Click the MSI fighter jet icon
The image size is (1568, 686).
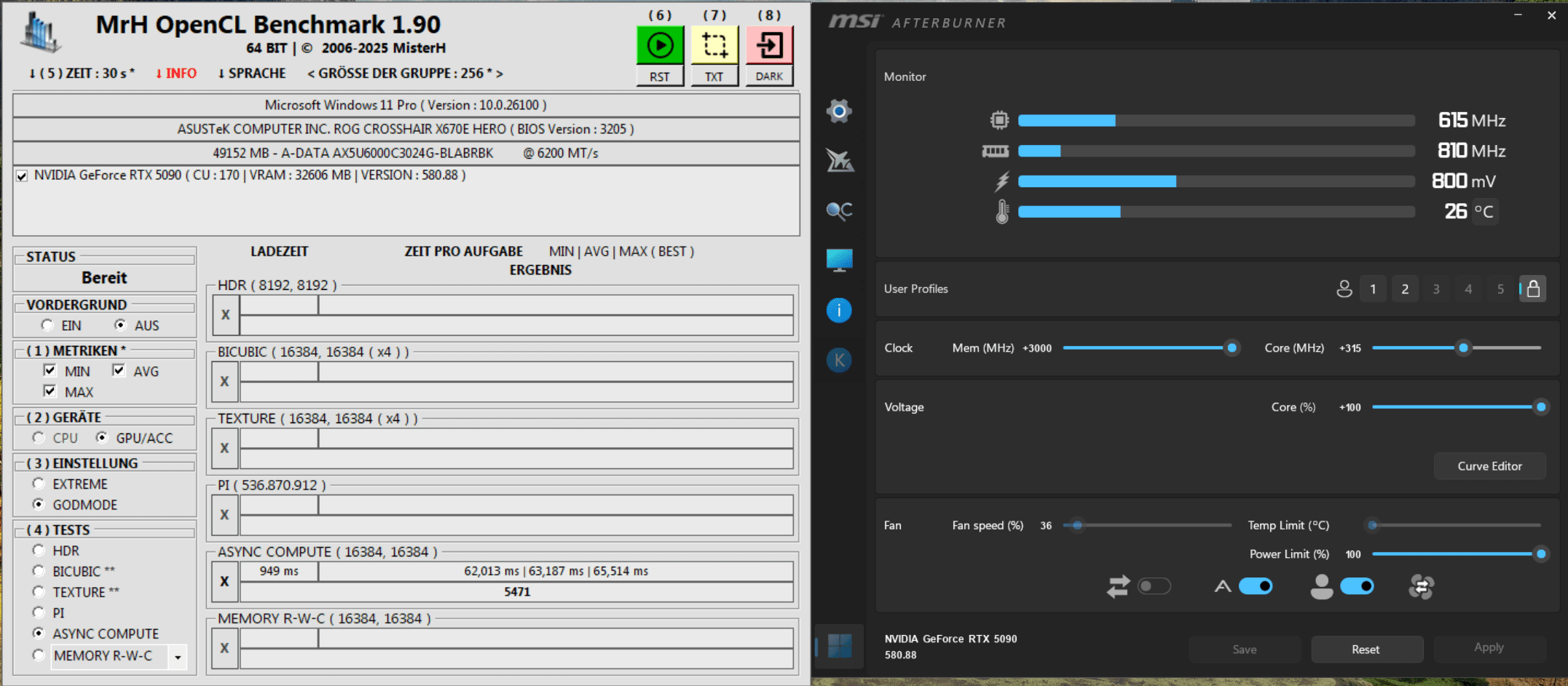(x=839, y=160)
